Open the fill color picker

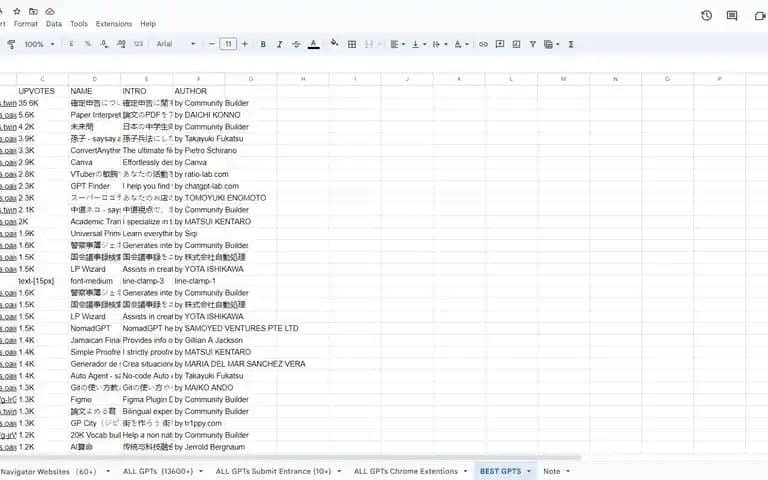coord(335,43)
